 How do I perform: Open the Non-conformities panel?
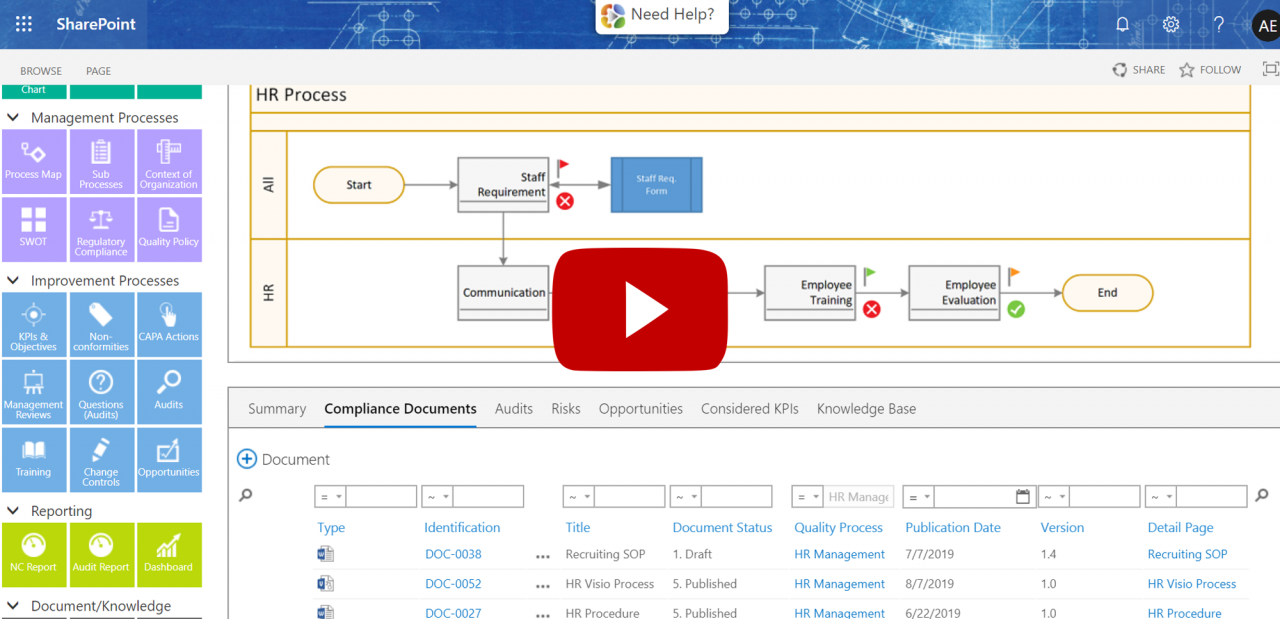point(101,324)
